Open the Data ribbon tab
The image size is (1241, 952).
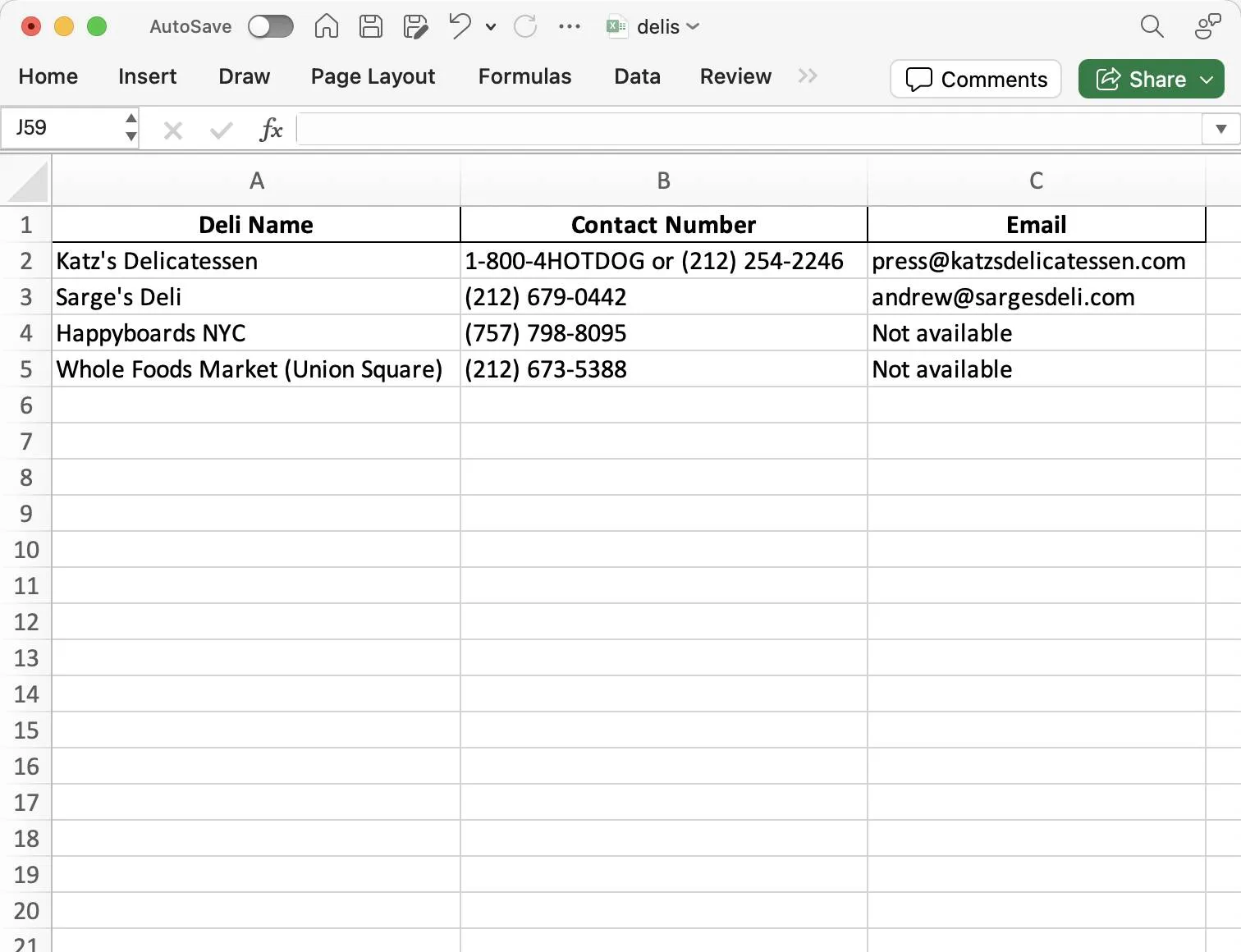tap(637, 76)
